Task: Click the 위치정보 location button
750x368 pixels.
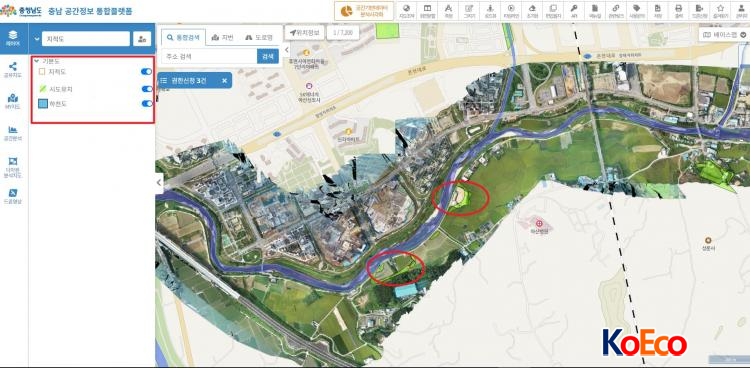Action: pos(304,33)
